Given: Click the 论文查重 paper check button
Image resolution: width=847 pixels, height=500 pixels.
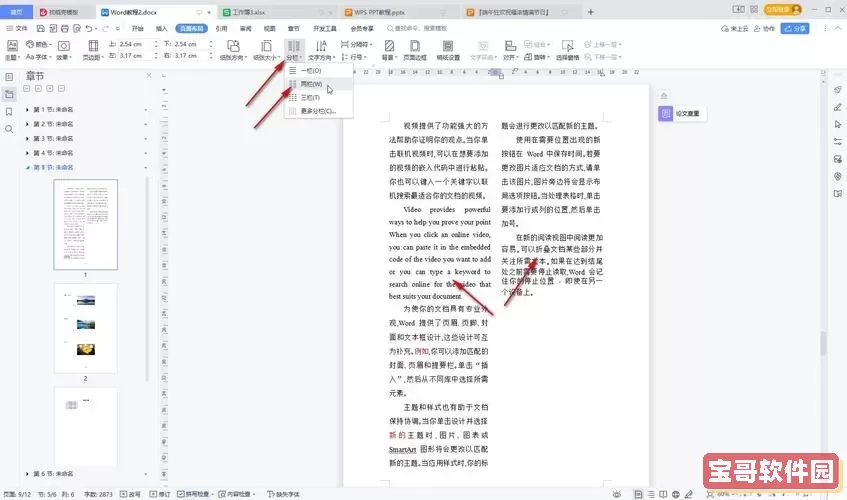Looking at the screenshot, I should 682,113.
